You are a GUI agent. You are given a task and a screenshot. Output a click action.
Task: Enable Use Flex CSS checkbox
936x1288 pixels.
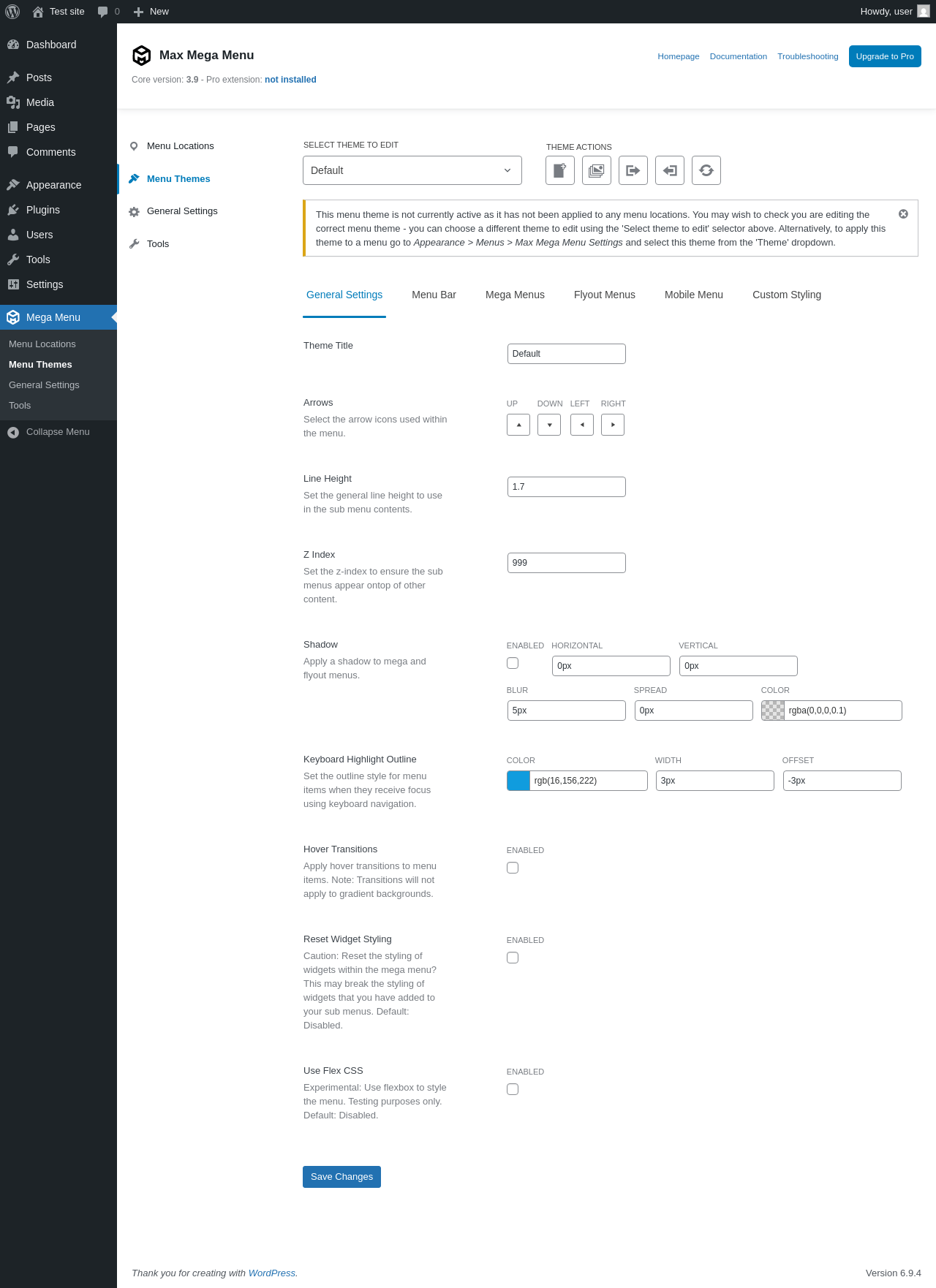point(513,1089)
